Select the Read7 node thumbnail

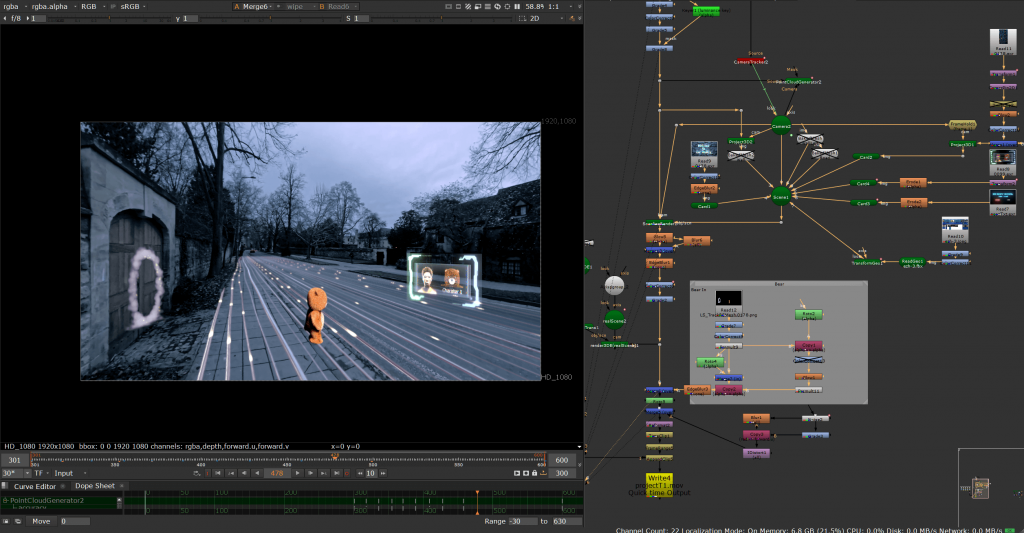point(1003,201)
